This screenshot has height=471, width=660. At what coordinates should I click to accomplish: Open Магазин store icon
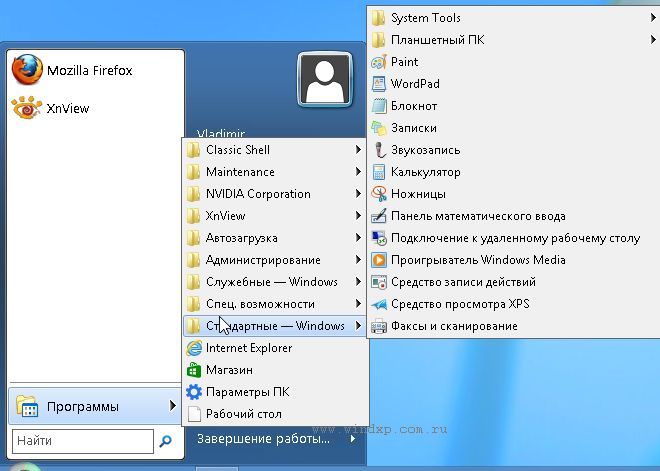click(194, 370)
